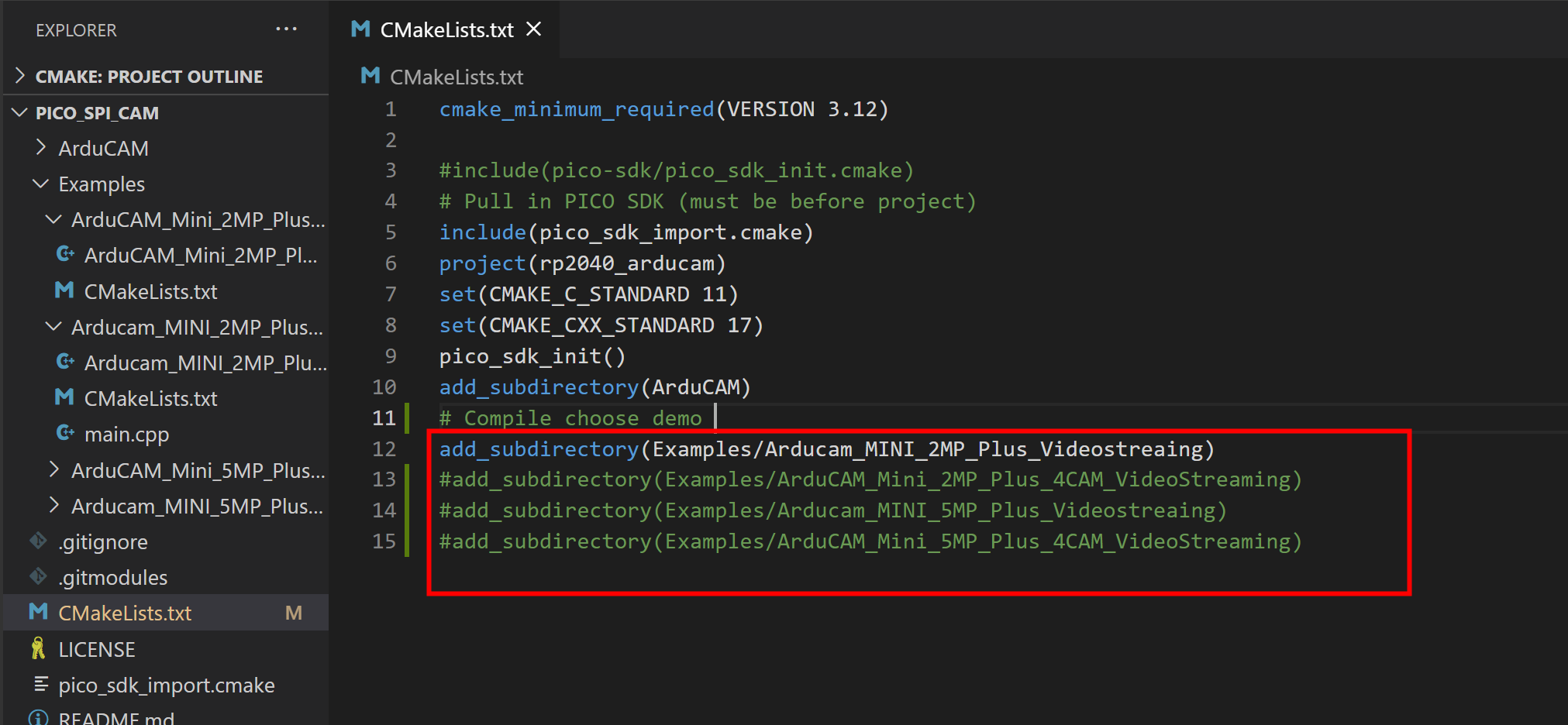This screenshot has width=1568, height=725.
Task: Click CMake icon of CMakeLists.txt above main.cpp
Action: point(64,397)
